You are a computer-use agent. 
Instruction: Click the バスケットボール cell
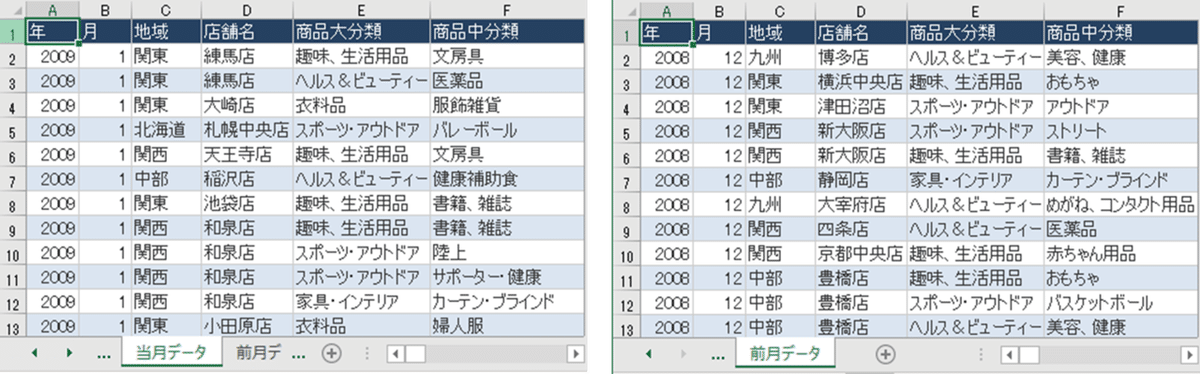[x=1120, y=302]
